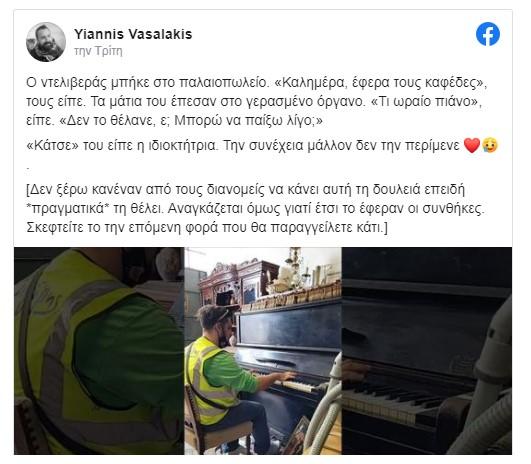
Task: Open the Yiannis Vasalakis profile name link
Action: click(133, 34)
